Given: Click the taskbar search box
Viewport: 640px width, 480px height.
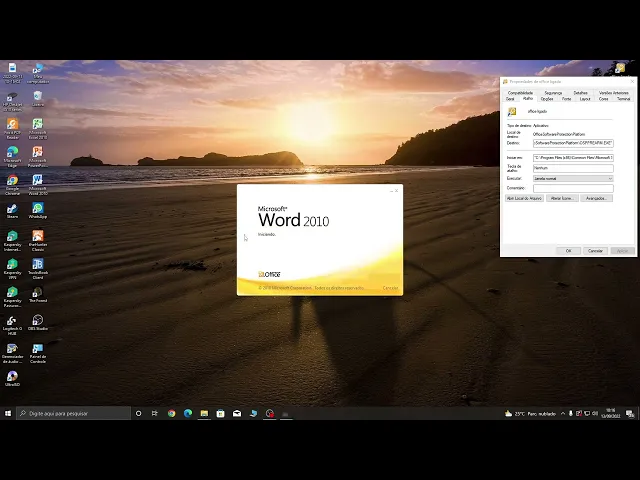Looking at the screenshot, I should tap(73, 413).
